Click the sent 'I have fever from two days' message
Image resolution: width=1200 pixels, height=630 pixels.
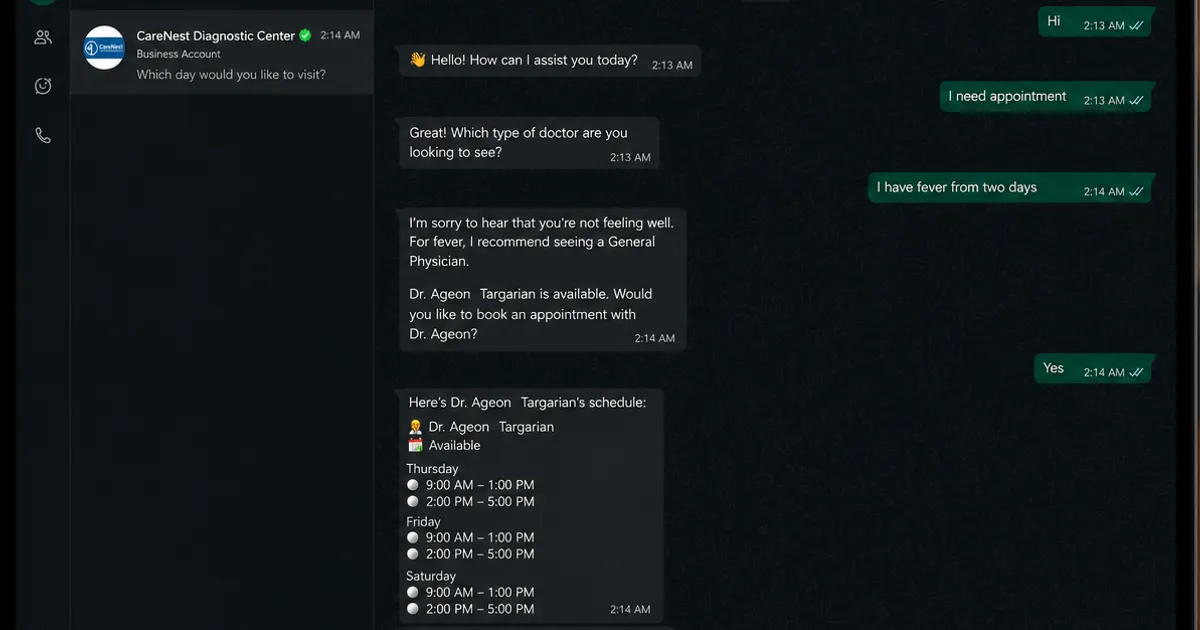(x=1010, y=188)
